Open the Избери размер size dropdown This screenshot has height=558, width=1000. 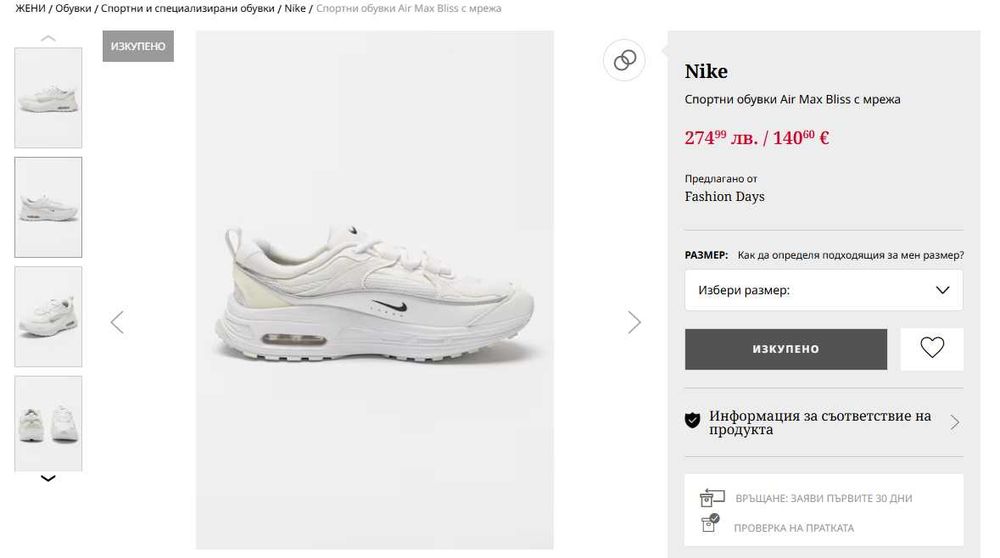click(824, 290)
